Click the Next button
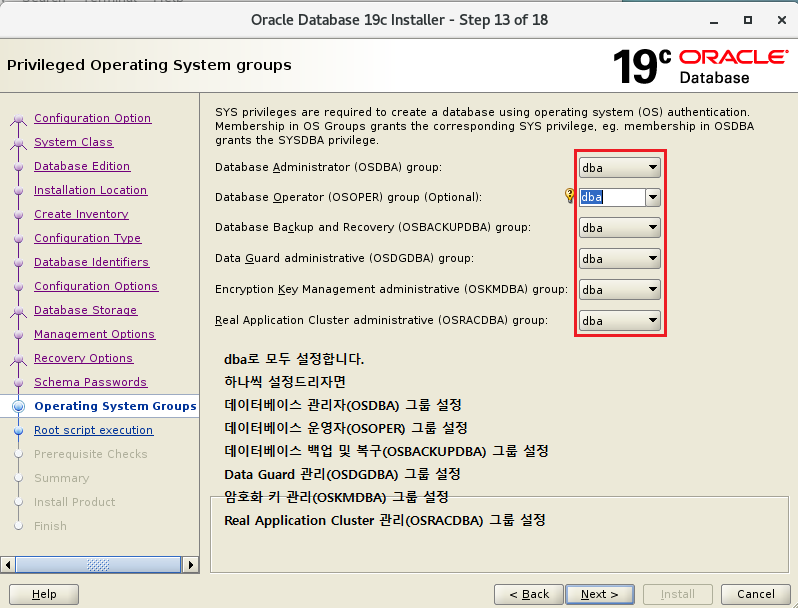The height and width of the screenshot is (608, 798). (600, 594)
